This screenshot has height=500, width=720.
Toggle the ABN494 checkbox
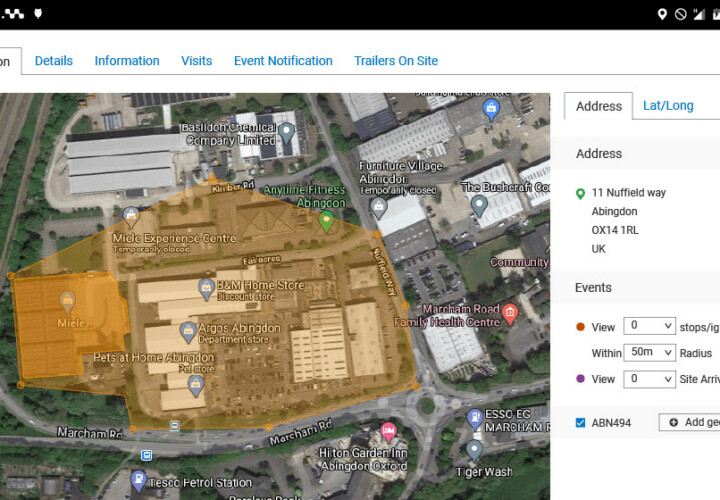tap(580, 422)
